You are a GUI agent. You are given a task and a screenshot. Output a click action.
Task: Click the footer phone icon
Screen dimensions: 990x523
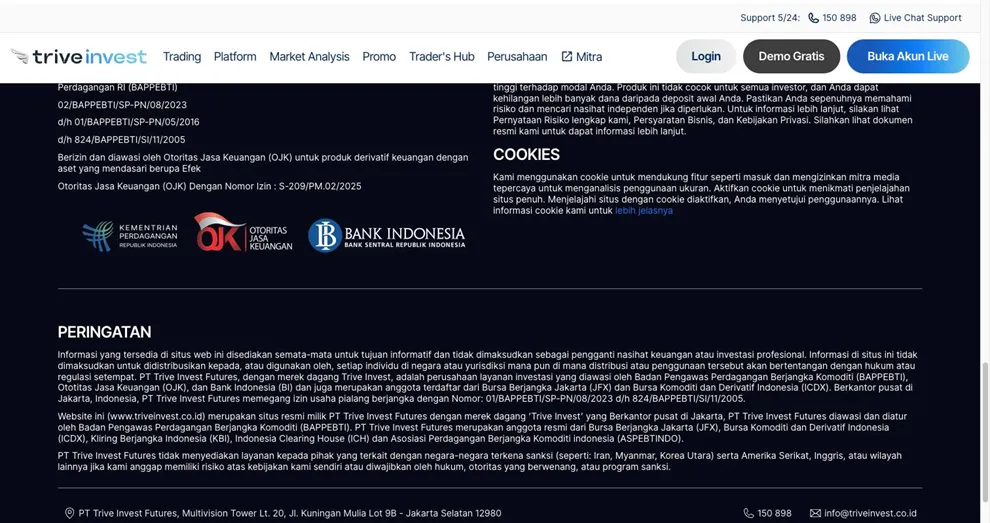748,513
